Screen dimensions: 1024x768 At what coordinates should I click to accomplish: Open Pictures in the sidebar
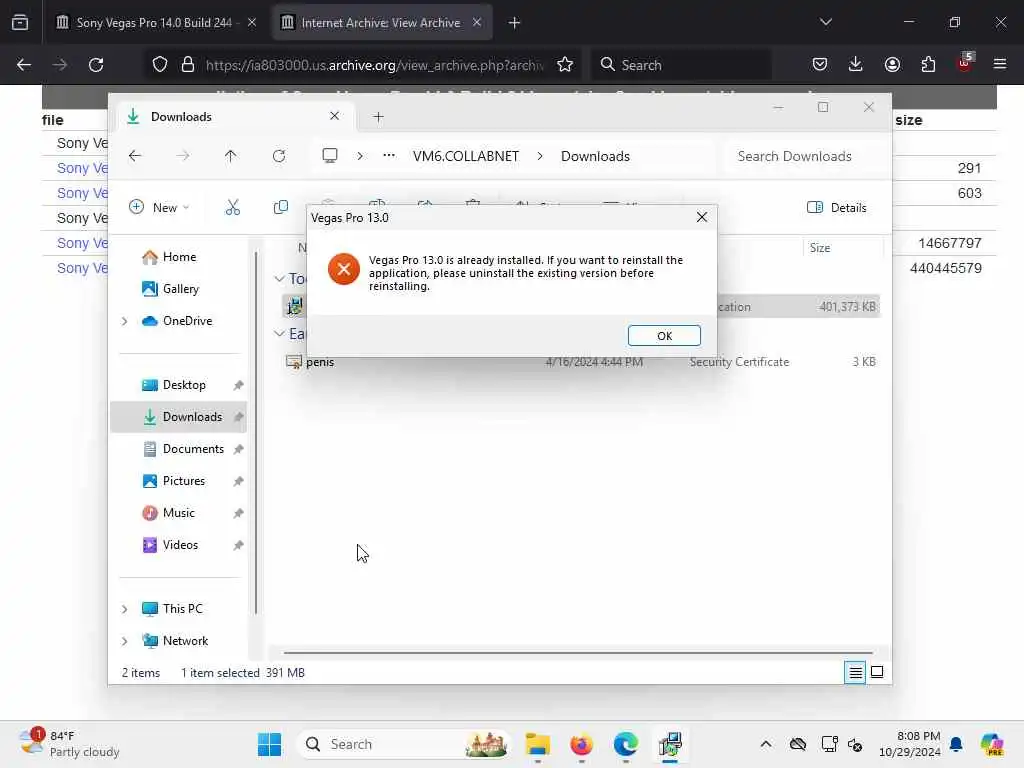coord(184,481)
